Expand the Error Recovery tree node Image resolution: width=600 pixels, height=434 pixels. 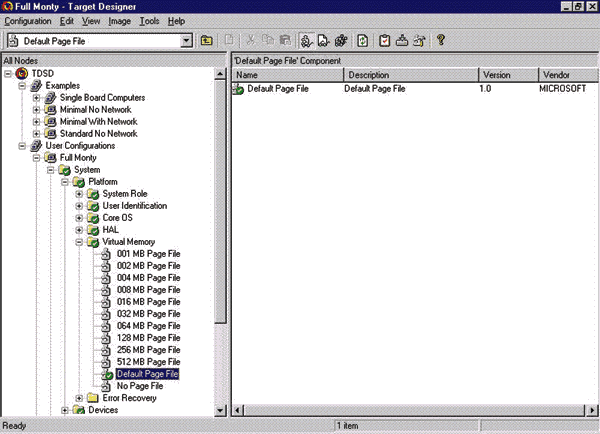tap(79, 397)
